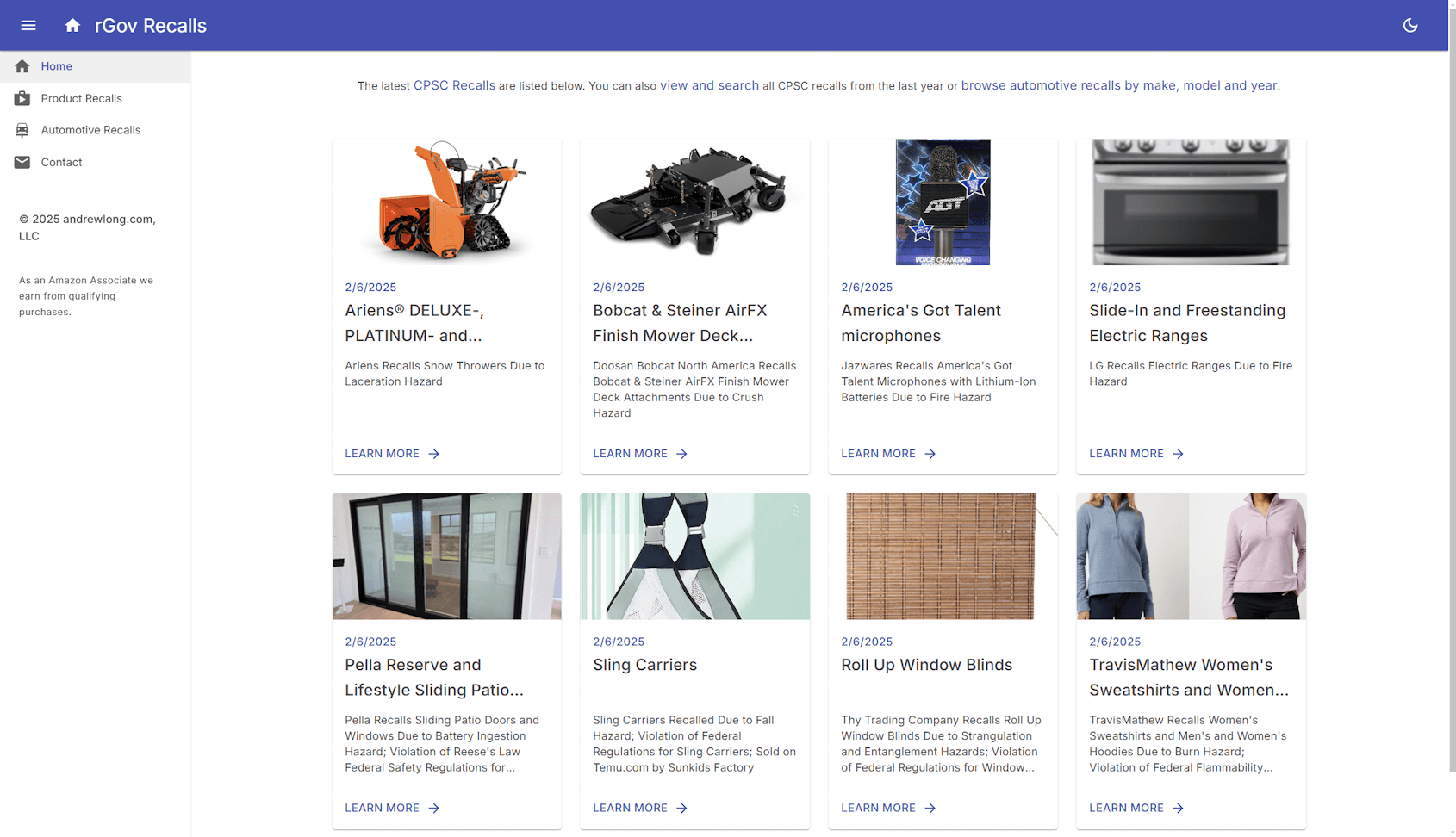Click the CPSC Recalls link
1456x837 pixels.
click(454, 85)
